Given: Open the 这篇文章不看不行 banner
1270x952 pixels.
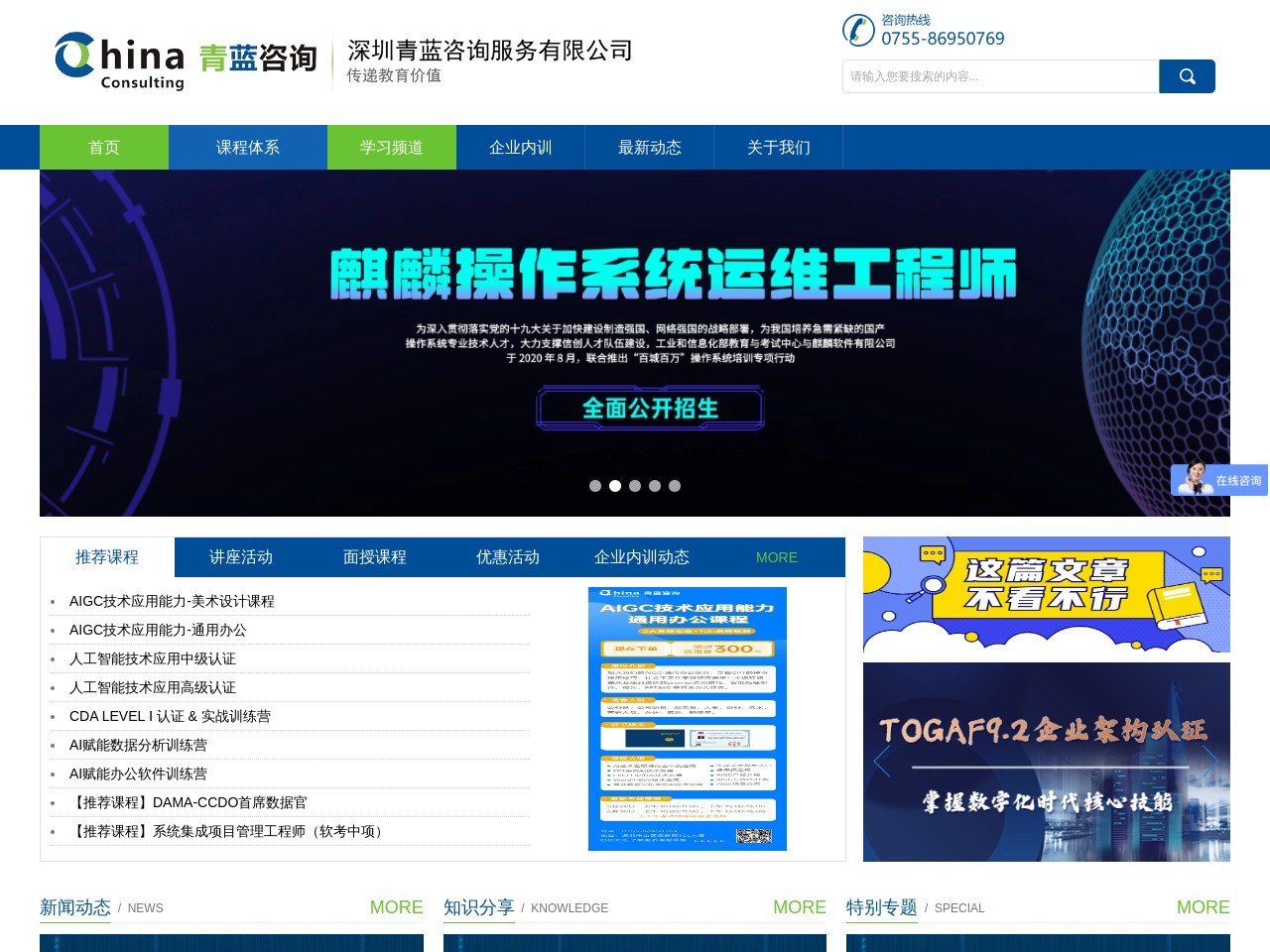Looking at the screenshot, I should tap(1046, 594).
